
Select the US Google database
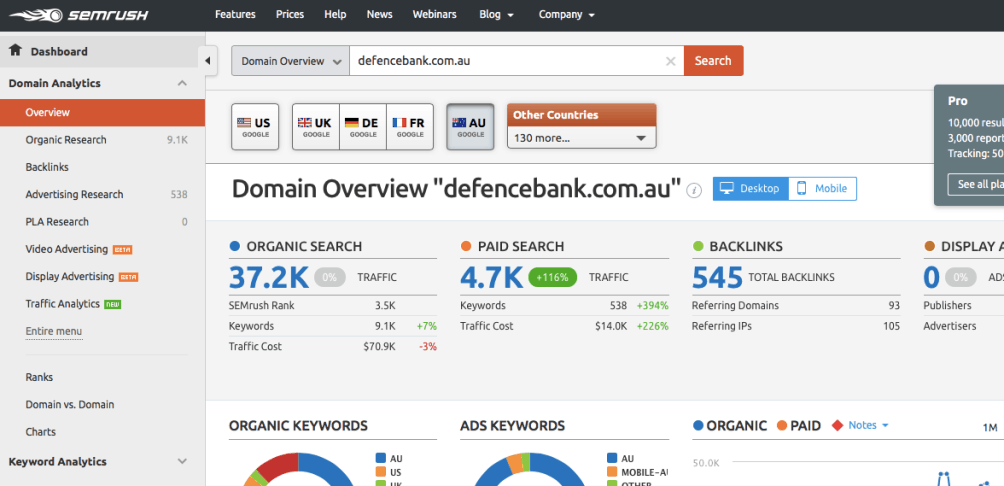[x=255, y=127]
